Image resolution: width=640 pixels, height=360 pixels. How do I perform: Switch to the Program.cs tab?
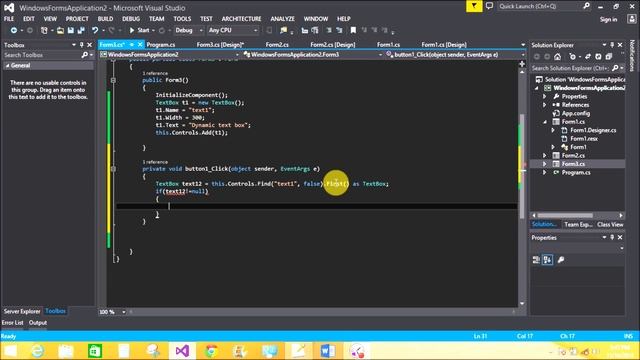click(161, 44)
